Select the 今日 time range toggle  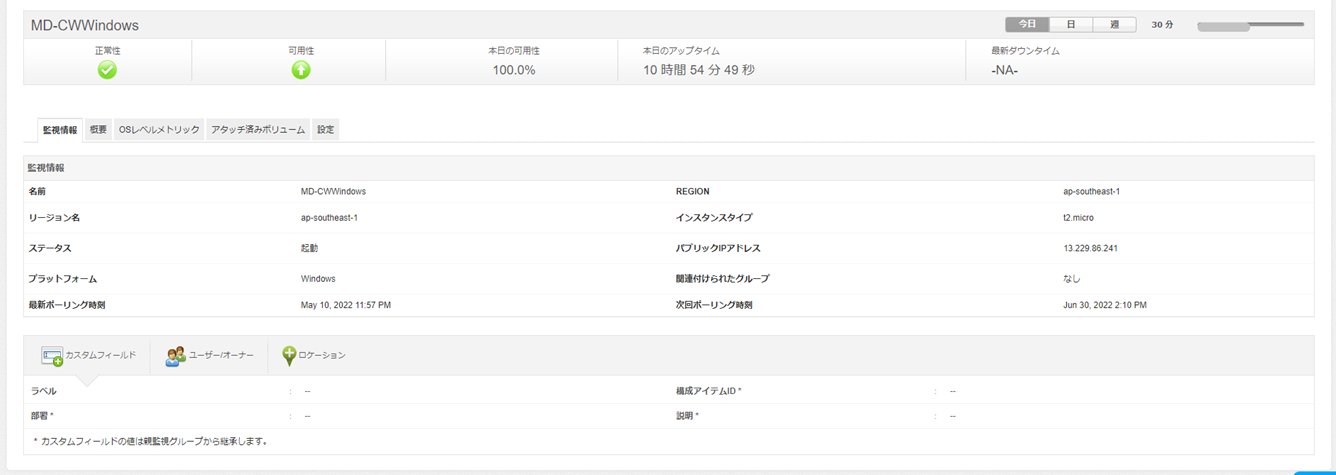(1027, 24)
